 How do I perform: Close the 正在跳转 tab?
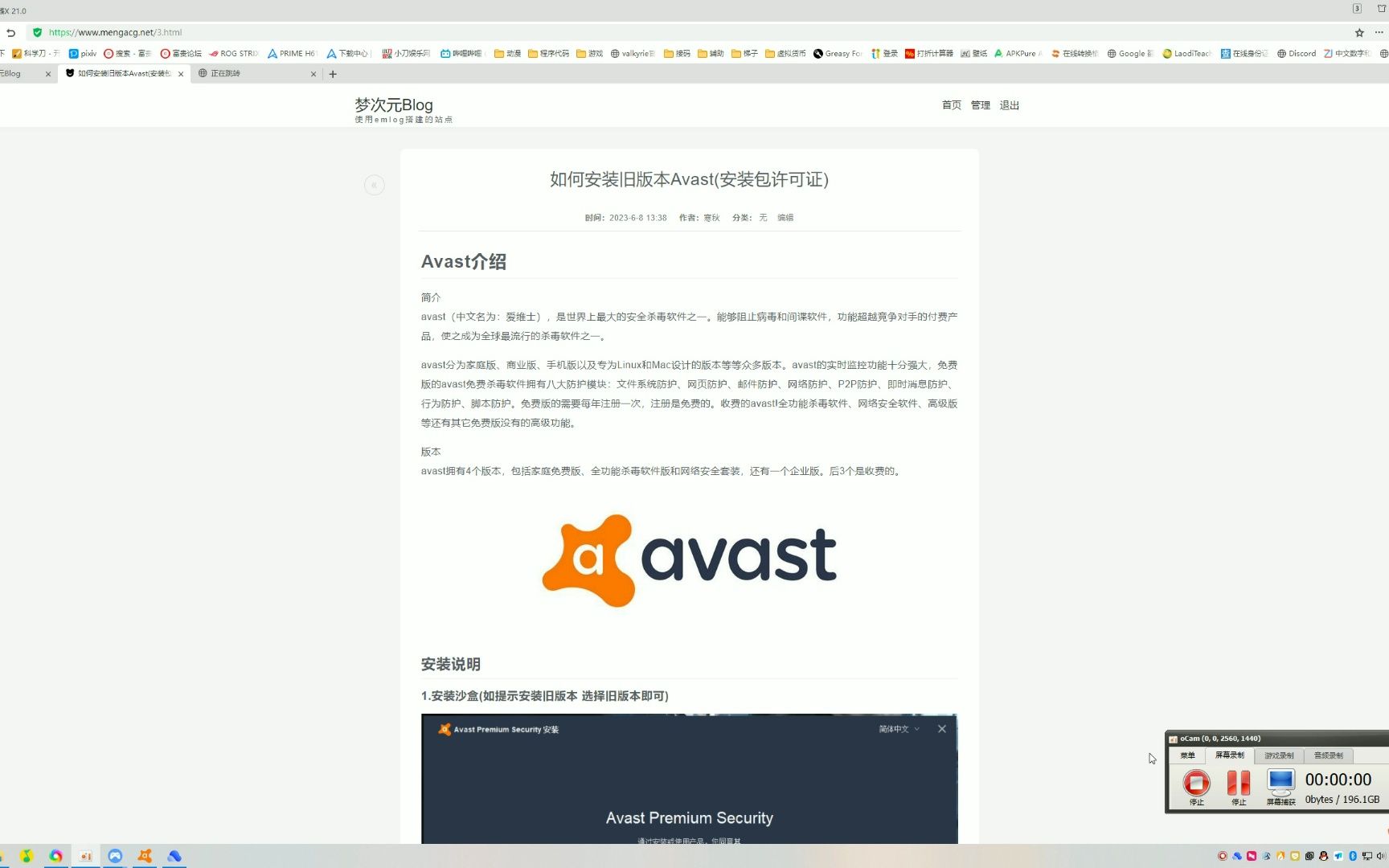[313, 74]
